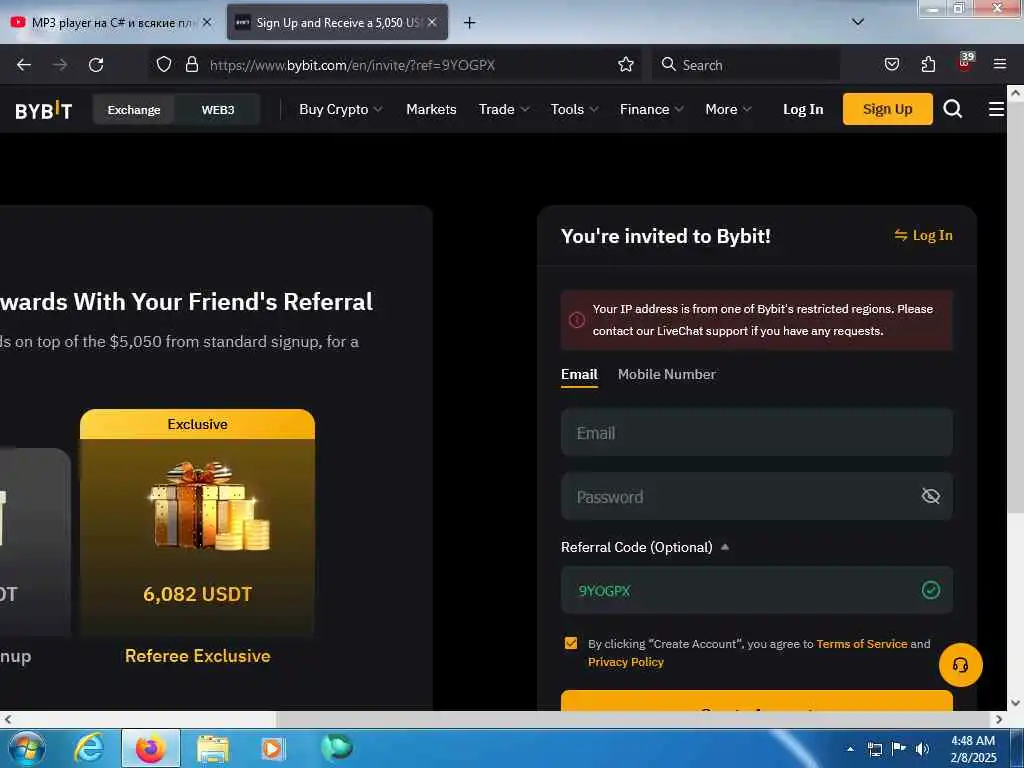The image size is (1024, 768).
Task: Click Log In in the navbar
Action: coord(803,109)
